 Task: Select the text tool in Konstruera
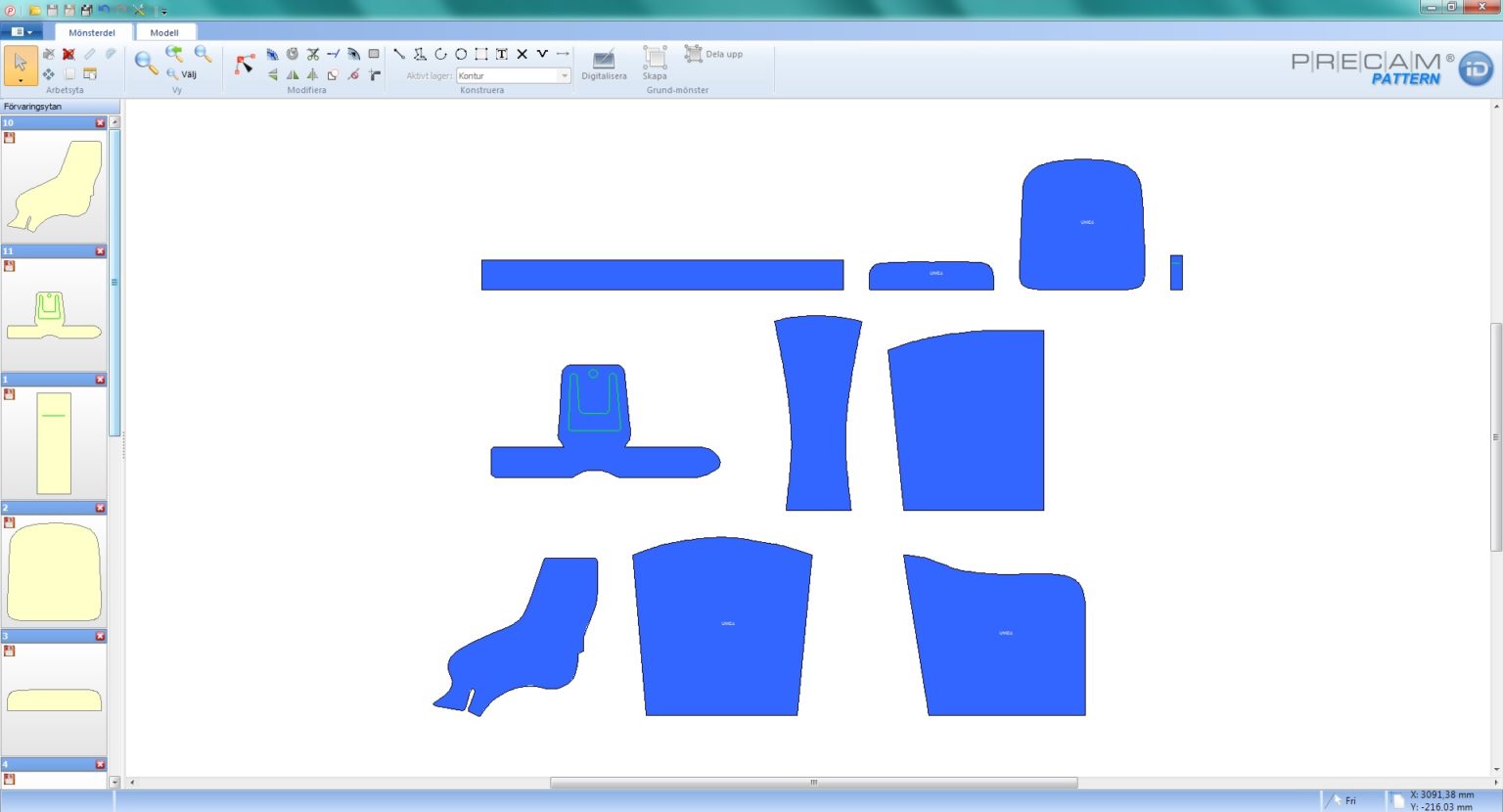click(x=502, y=54)
